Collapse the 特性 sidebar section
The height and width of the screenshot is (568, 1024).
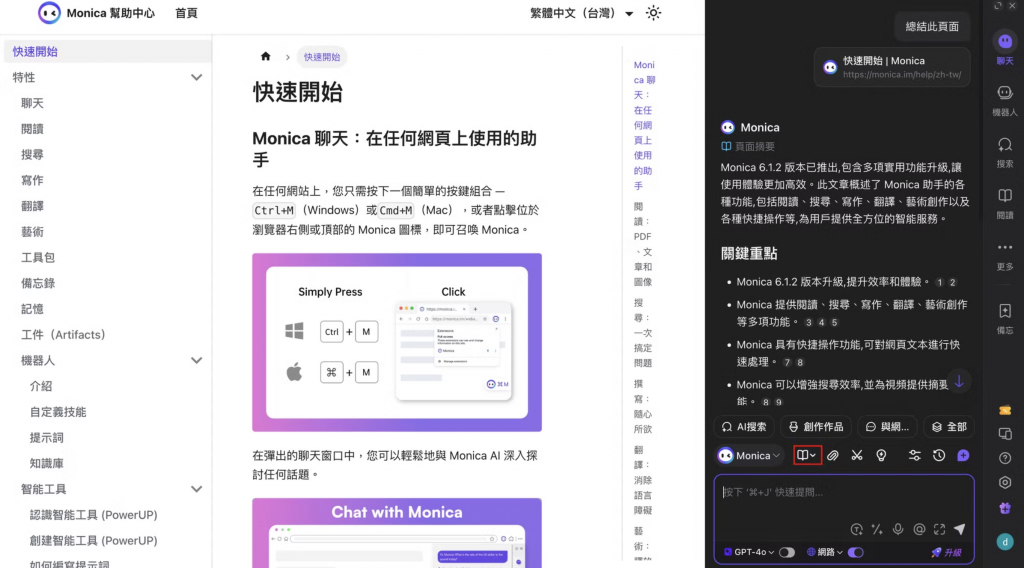196,77
